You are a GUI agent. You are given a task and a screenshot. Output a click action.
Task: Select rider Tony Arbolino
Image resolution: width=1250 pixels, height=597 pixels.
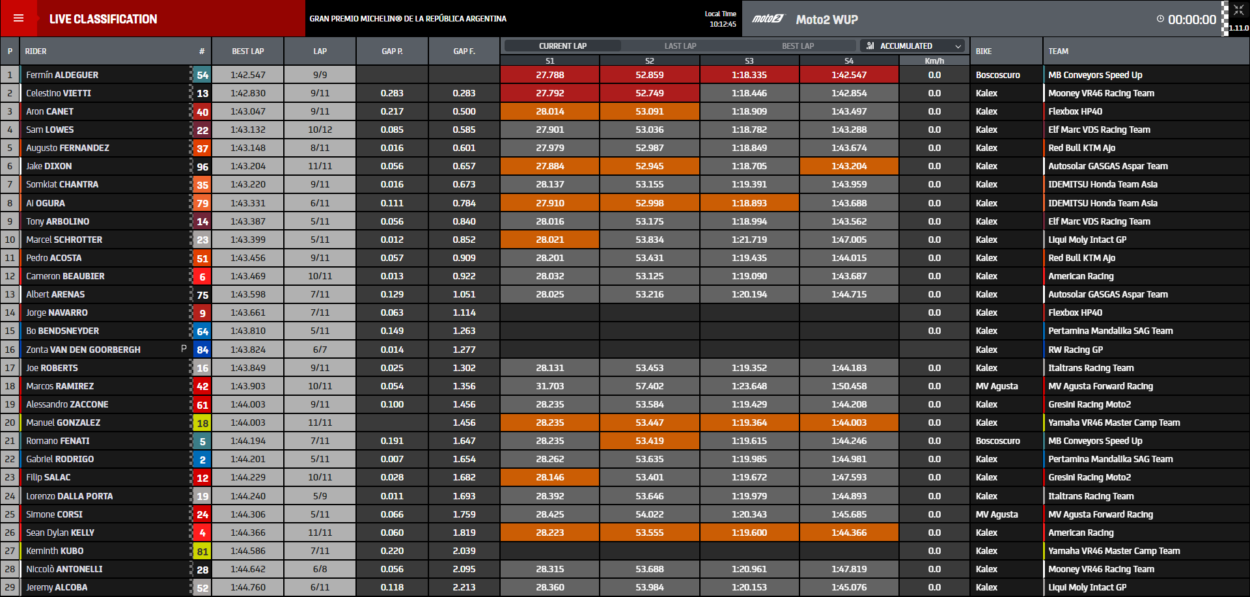pyautogui.click(x=57, y=221)
